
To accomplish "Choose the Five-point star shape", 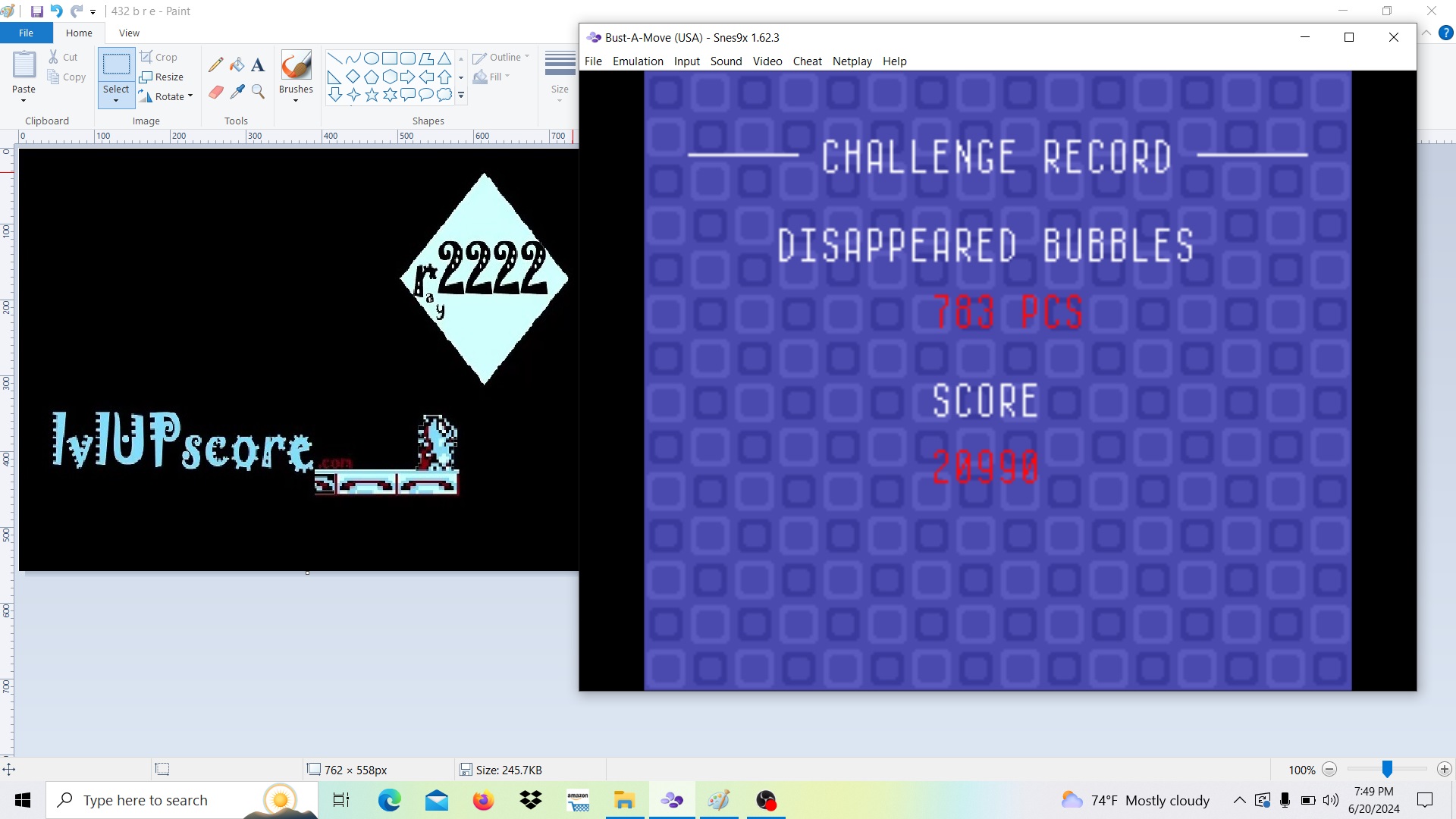I will click(372, 95).
